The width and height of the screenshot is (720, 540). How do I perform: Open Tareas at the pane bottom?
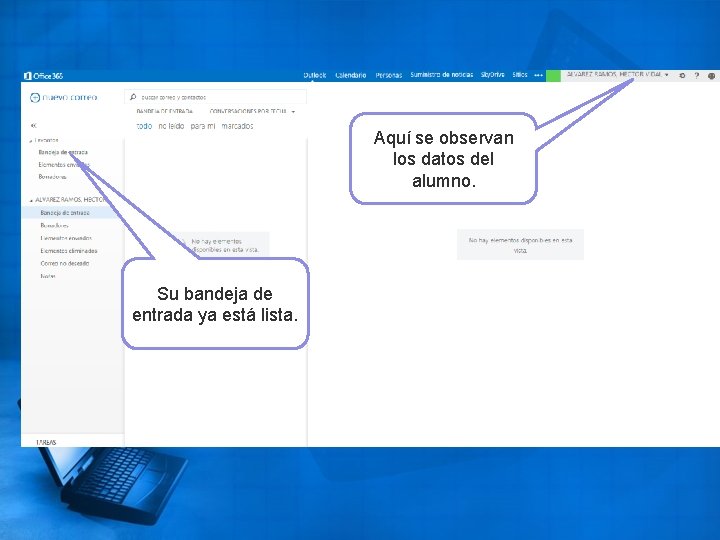[x=46, y=442]
